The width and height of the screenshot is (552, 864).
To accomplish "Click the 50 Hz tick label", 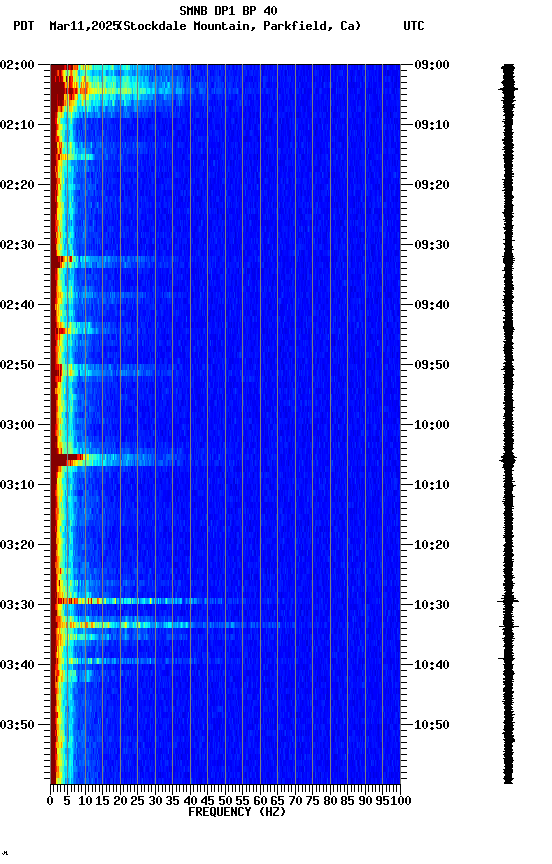I will click(225, 801).
